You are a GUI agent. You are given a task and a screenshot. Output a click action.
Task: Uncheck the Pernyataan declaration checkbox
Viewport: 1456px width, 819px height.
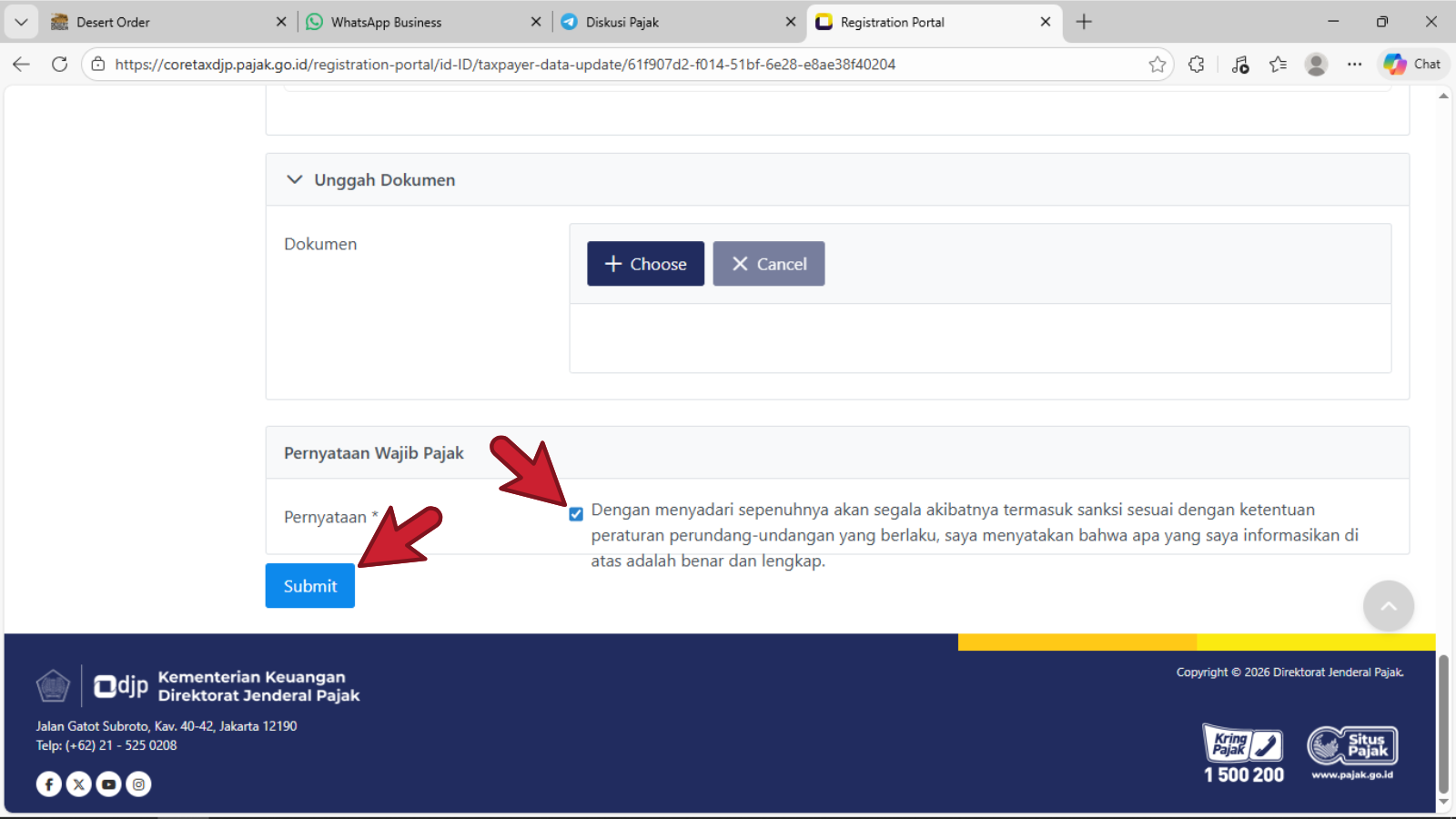576,514
